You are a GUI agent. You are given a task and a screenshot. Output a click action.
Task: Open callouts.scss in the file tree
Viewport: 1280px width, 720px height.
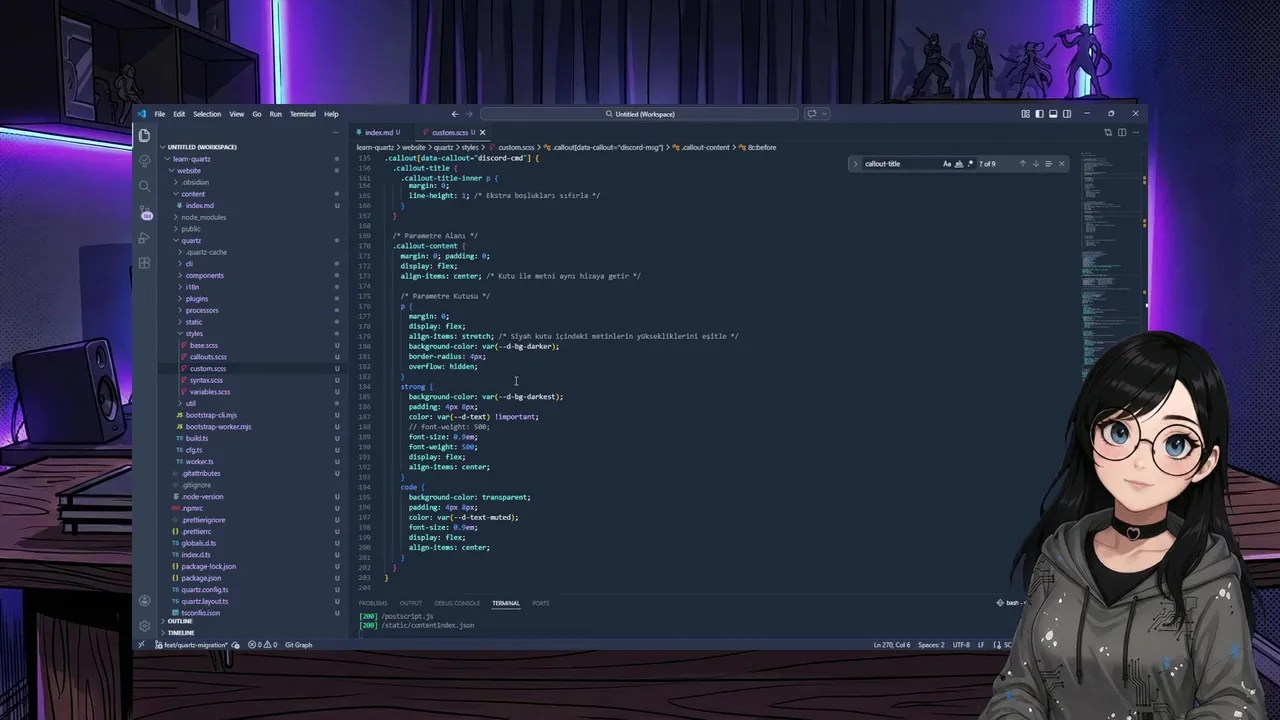tap(208, 357)
